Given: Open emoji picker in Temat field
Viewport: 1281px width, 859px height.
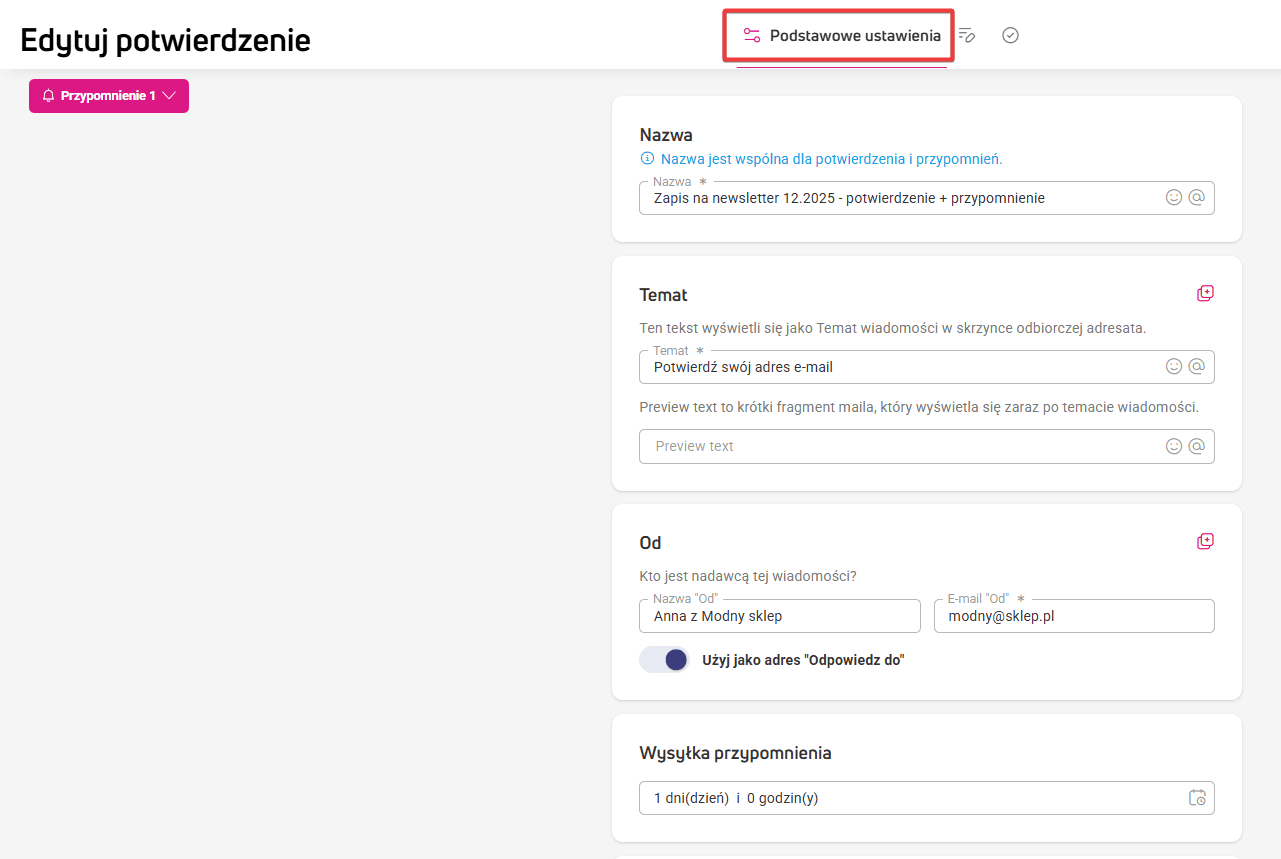Looking at the screenshot, I should pos(1174,367).
